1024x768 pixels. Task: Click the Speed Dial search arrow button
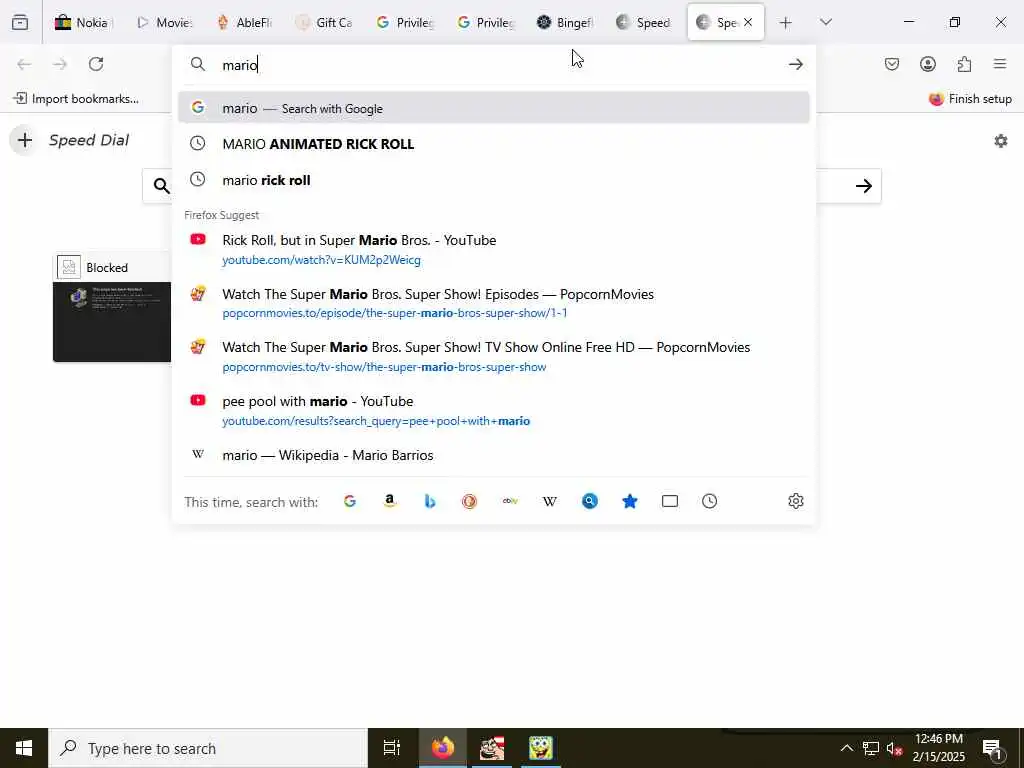point(863,186)
